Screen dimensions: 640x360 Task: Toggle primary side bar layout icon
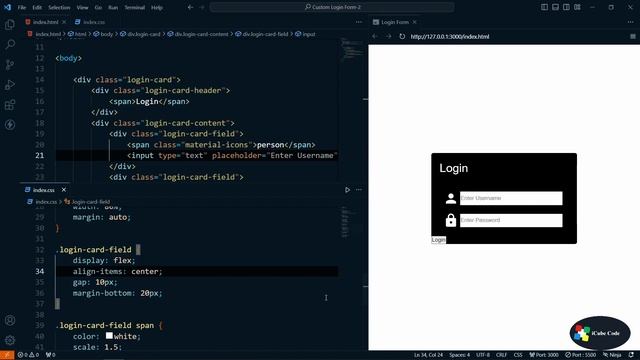[544, 7]
